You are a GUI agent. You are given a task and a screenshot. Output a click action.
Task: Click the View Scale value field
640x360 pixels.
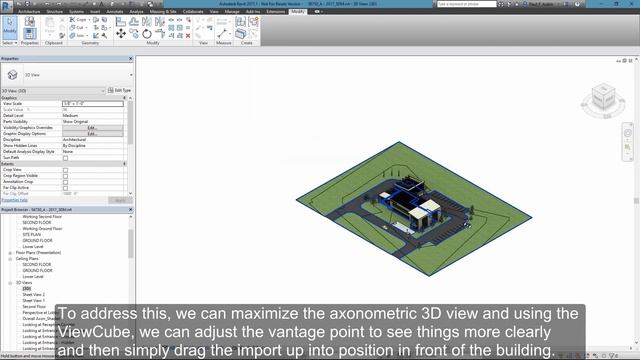[x=93, y=104]
